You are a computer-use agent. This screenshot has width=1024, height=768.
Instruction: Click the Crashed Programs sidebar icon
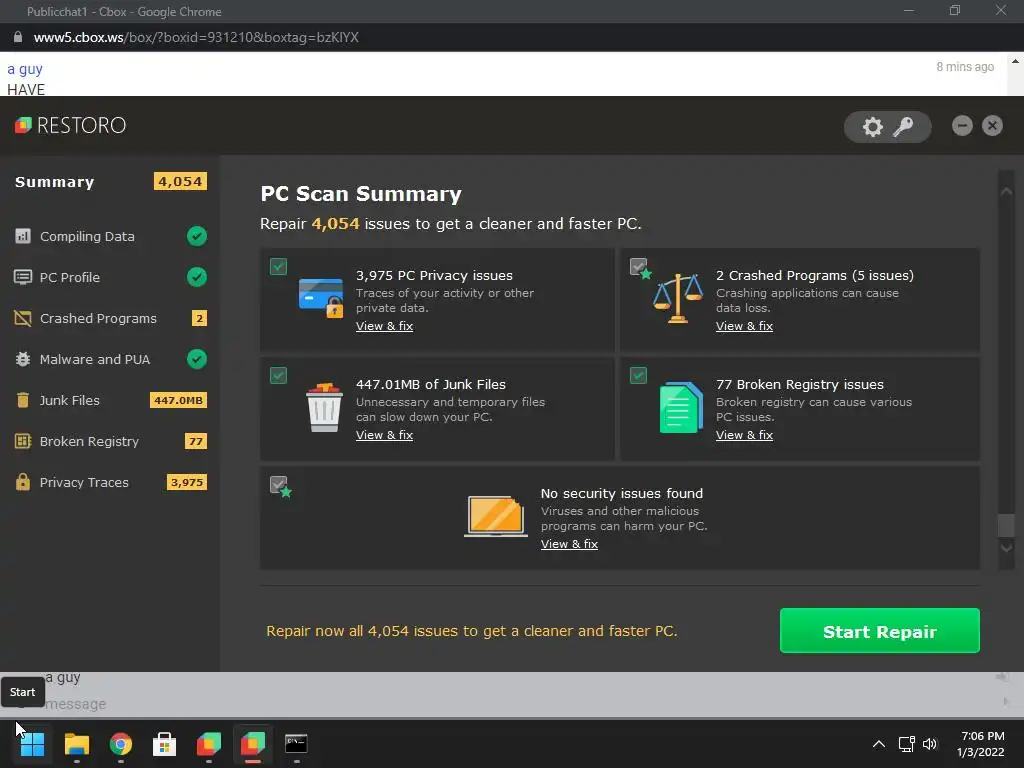(x=23, y=318)
